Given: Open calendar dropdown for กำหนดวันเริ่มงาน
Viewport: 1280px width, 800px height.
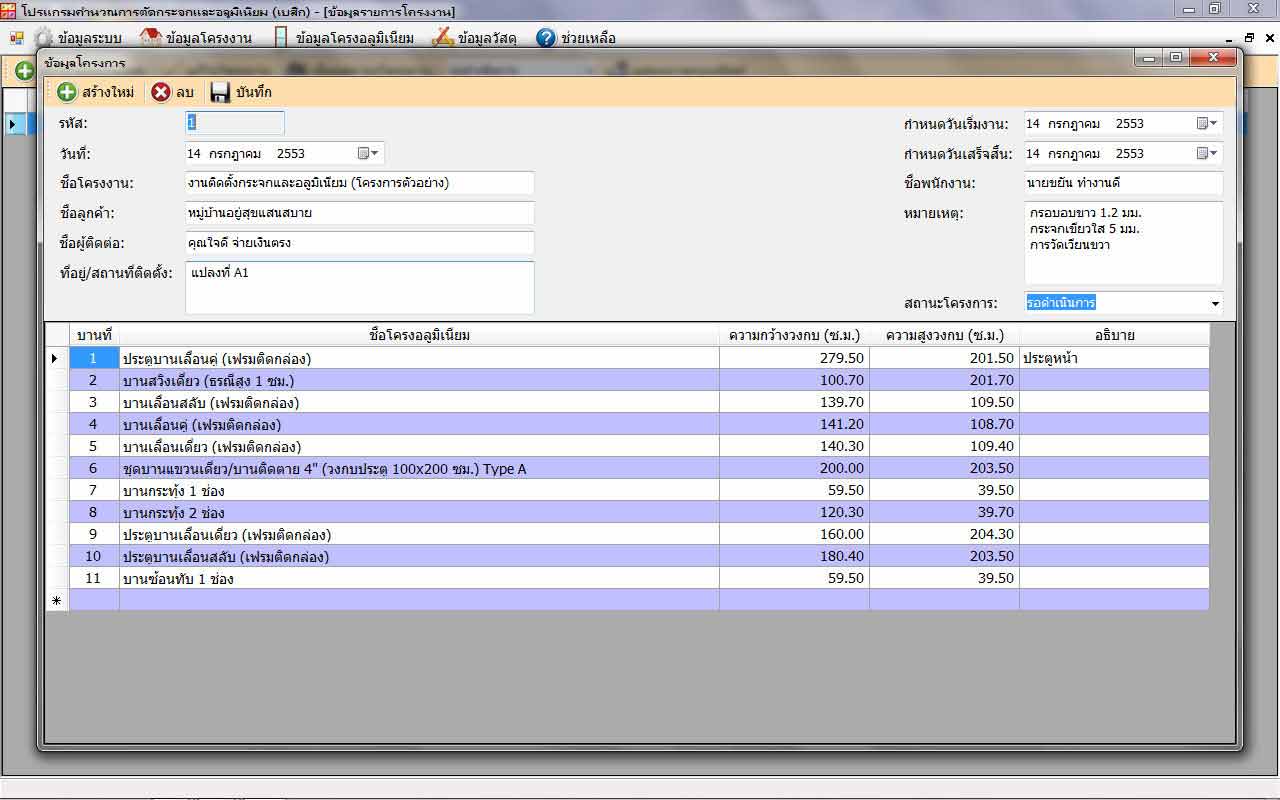Looking at the screenshot, I should click(1207, 123).
